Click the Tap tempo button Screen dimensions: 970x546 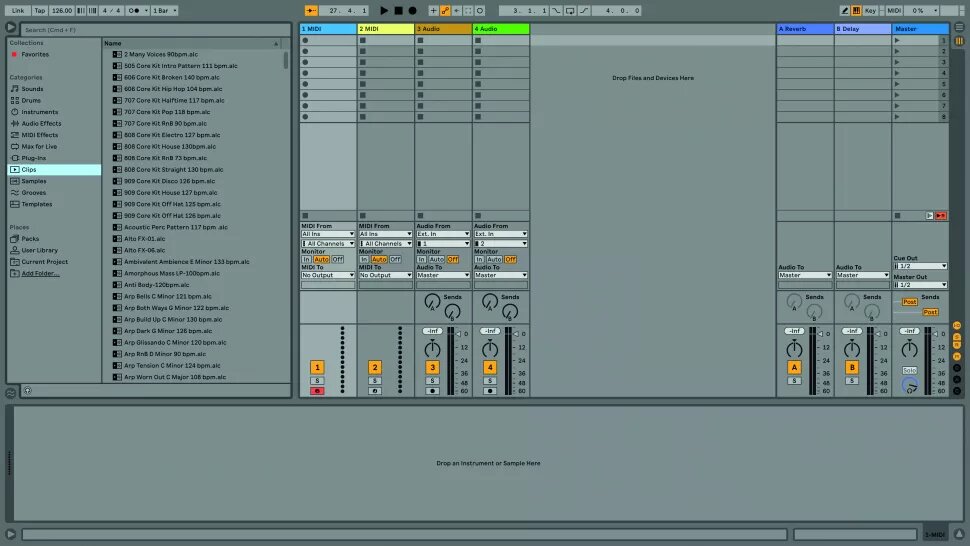[x=39, y=10]
